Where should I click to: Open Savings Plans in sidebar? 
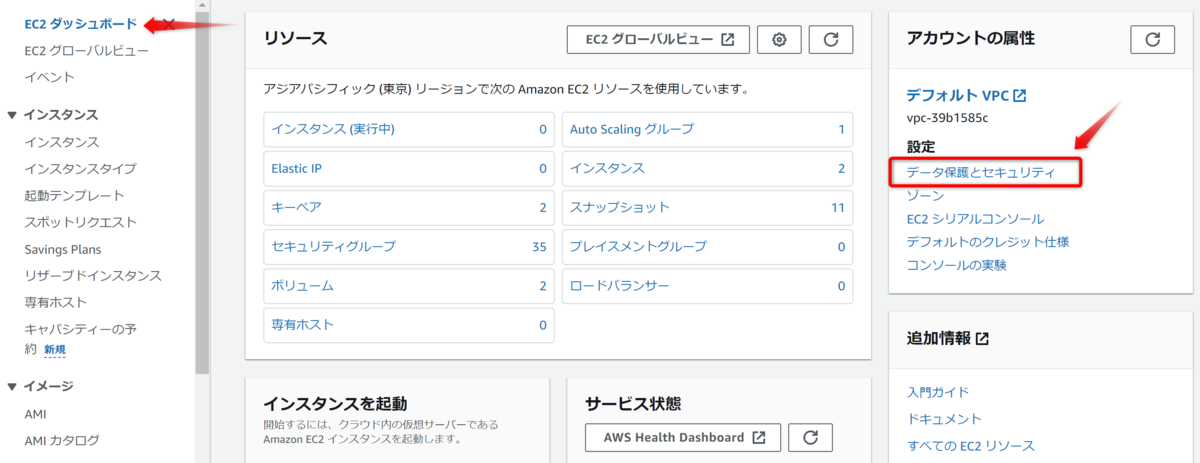pyautogui.click(x=63, y=249)
